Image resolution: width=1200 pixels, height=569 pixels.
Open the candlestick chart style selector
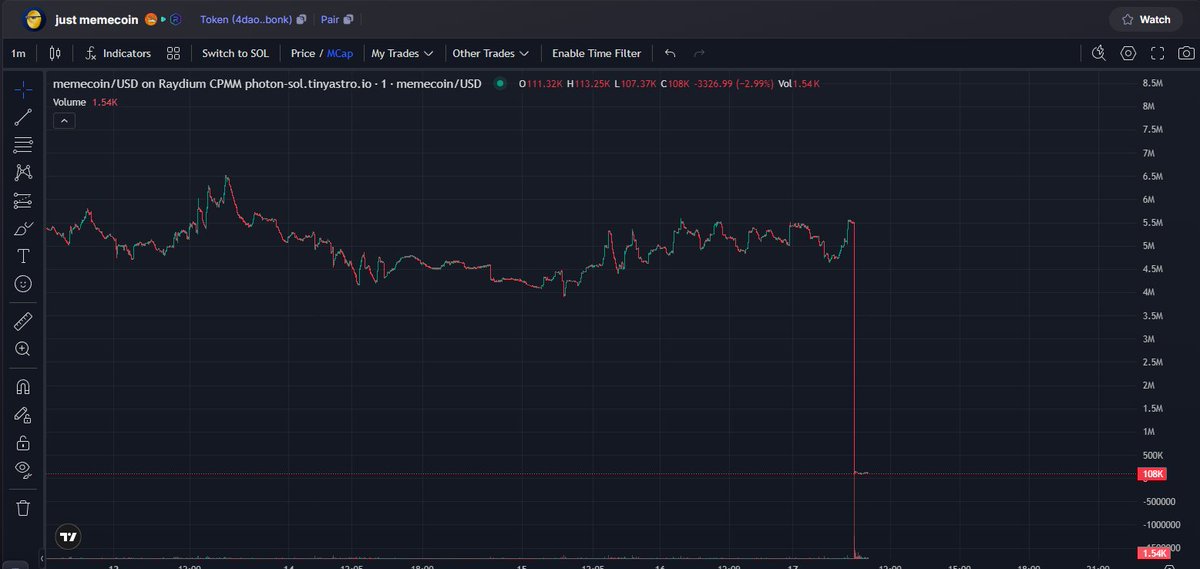pyautogui.click(x=55, y=53)
